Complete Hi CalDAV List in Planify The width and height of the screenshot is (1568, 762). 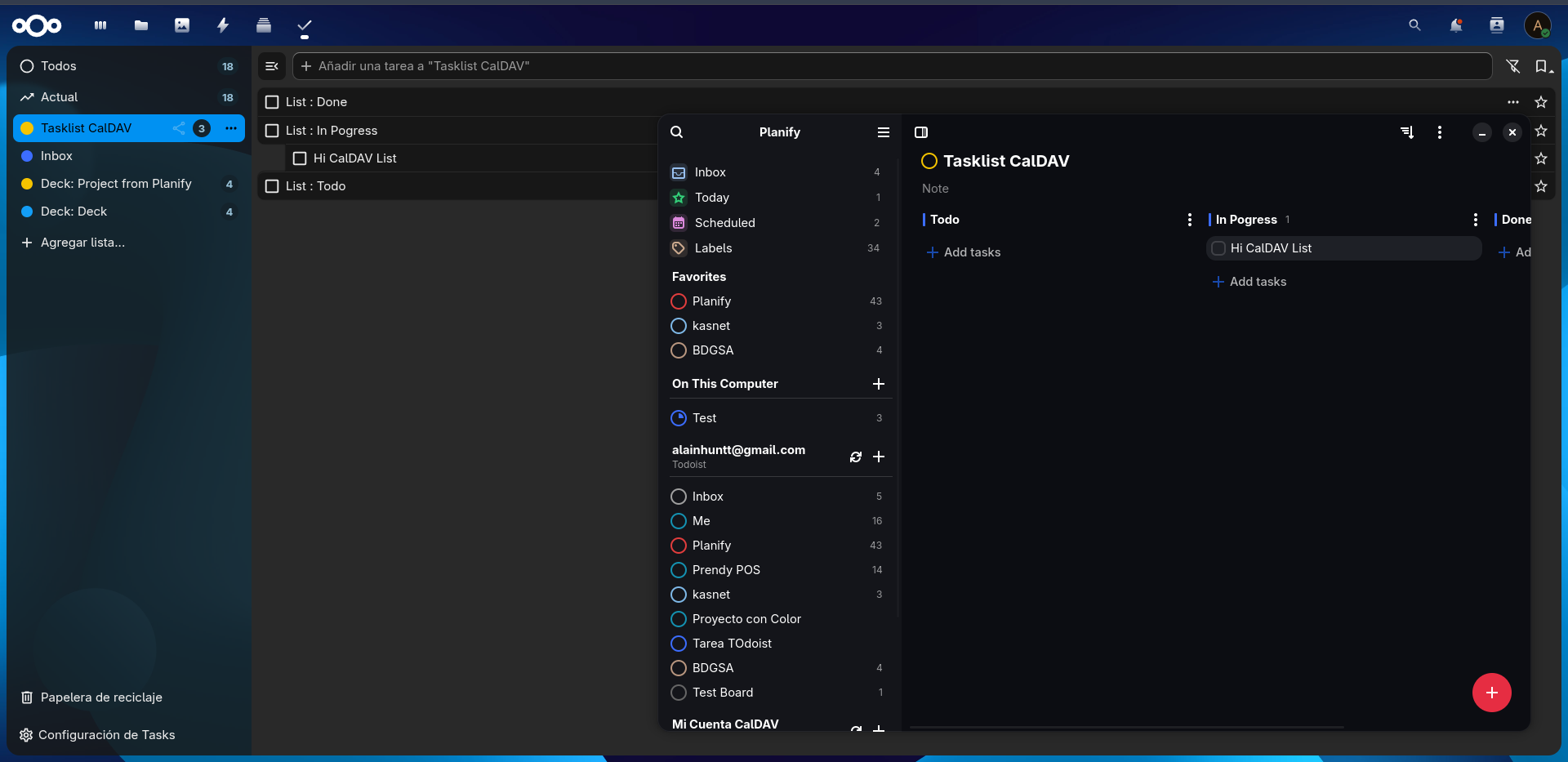1218,248
